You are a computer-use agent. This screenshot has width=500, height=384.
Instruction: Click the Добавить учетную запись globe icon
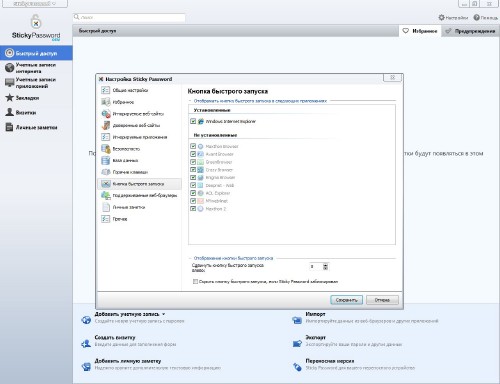pos(86,320)
